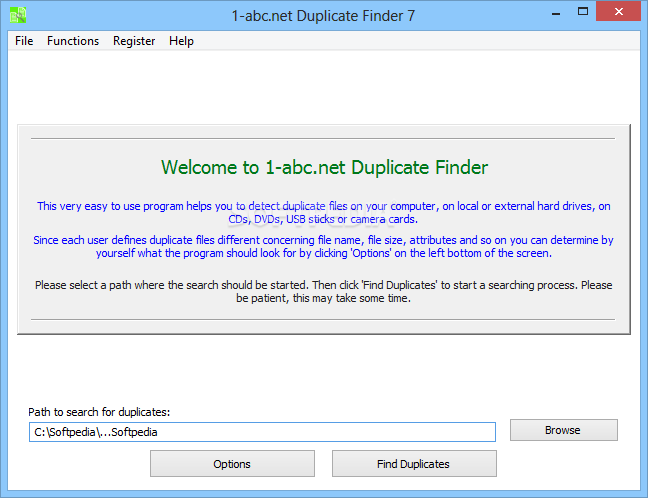Open the Help menu
648x498 pixels.
pos(181,41)
